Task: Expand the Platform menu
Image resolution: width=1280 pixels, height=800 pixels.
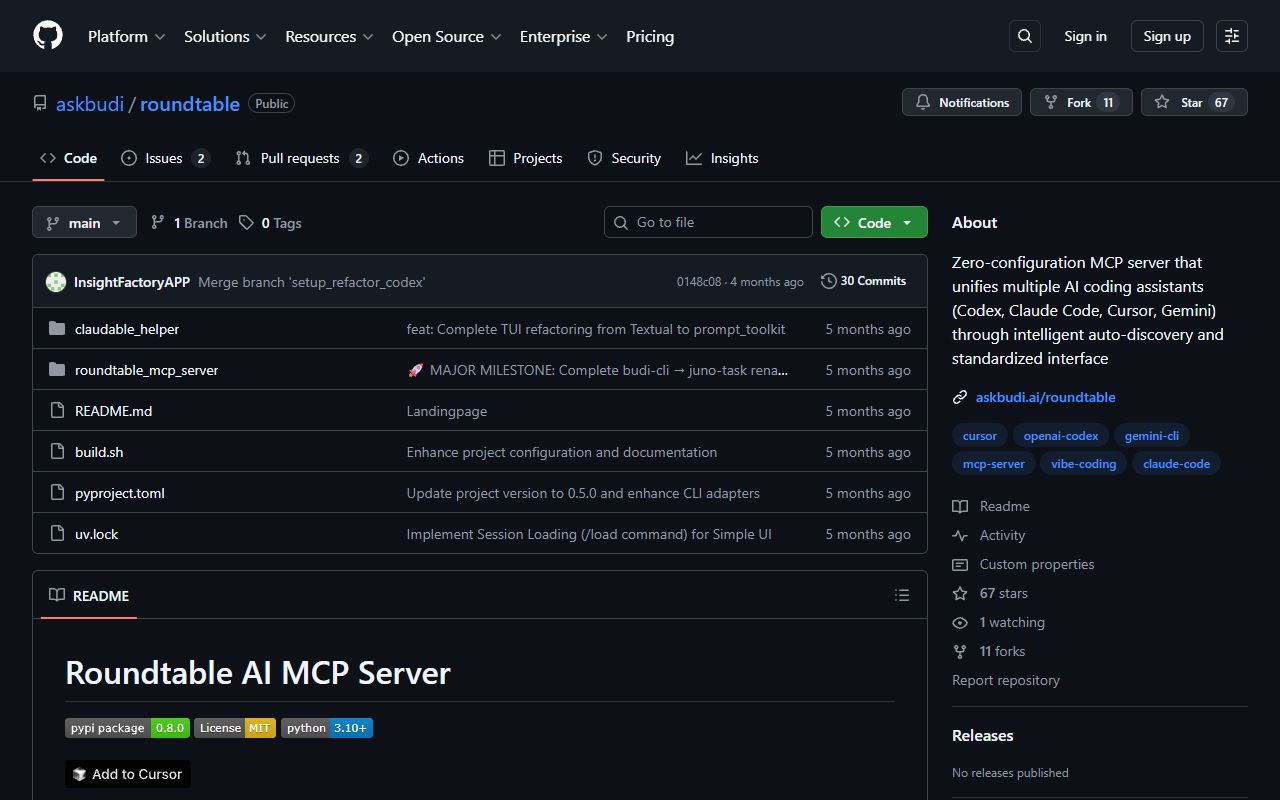Action: (126, 36)
